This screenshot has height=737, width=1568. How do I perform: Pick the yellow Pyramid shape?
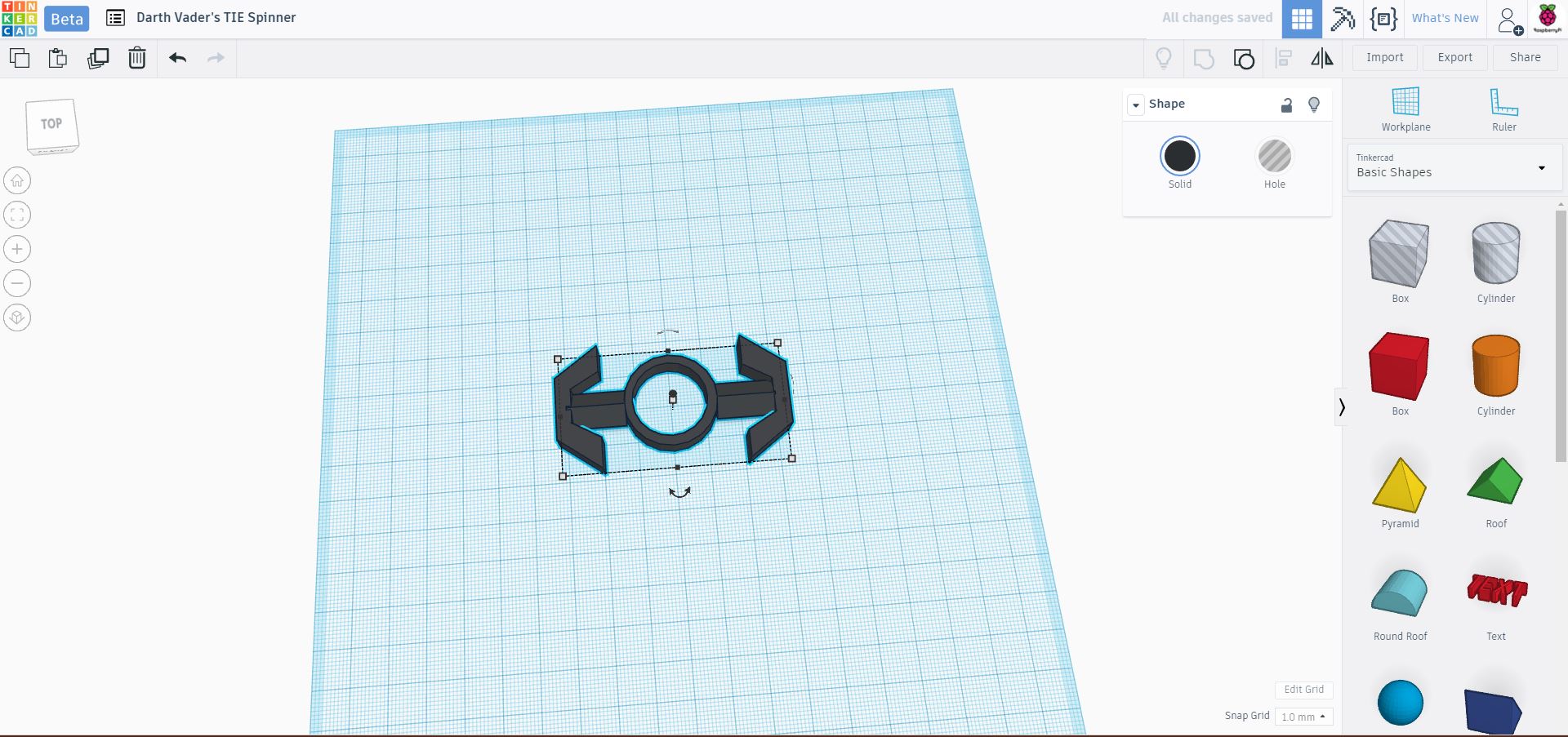click(1399, 485)
